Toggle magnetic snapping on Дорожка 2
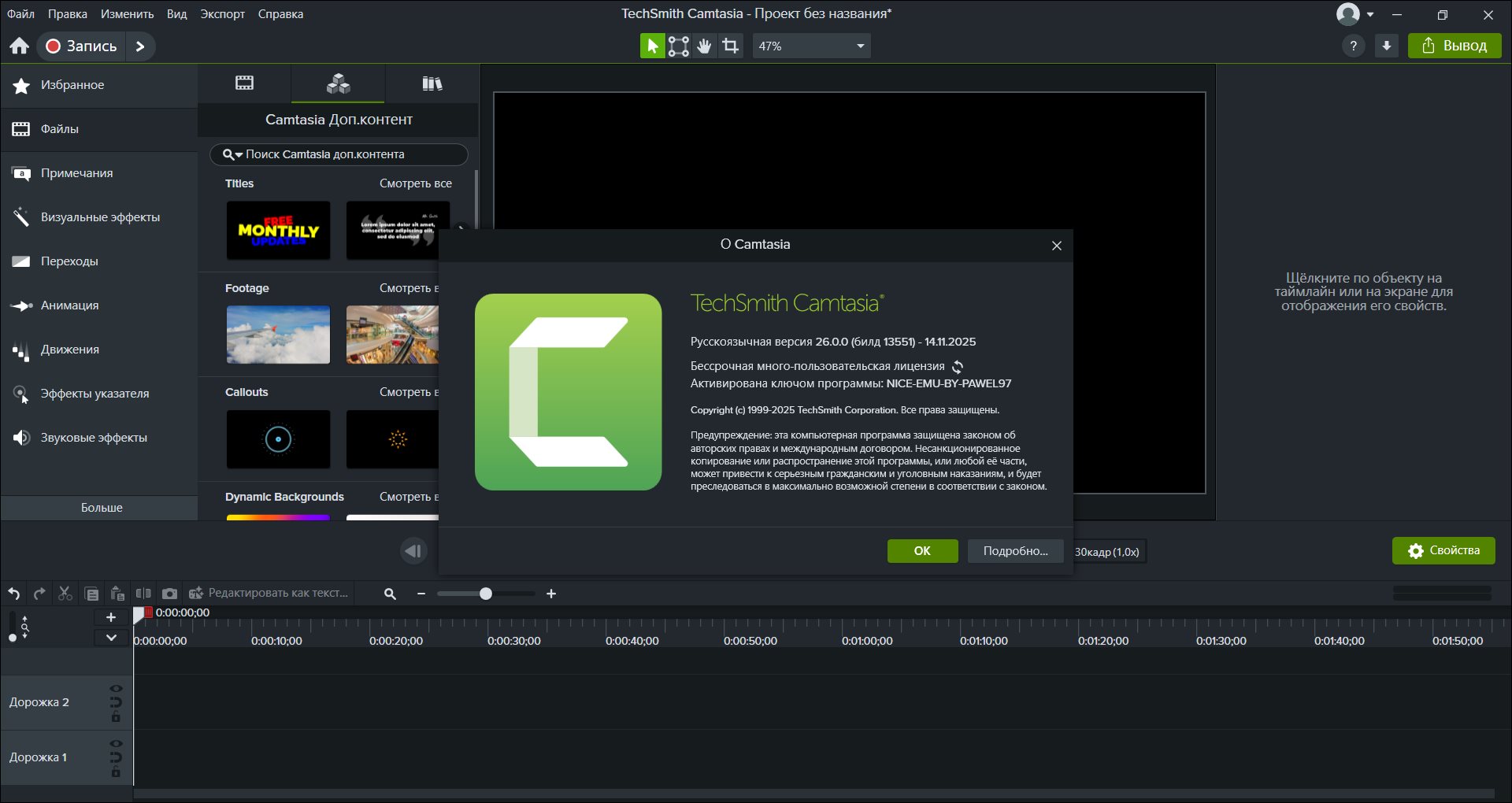 coord(117,702)
